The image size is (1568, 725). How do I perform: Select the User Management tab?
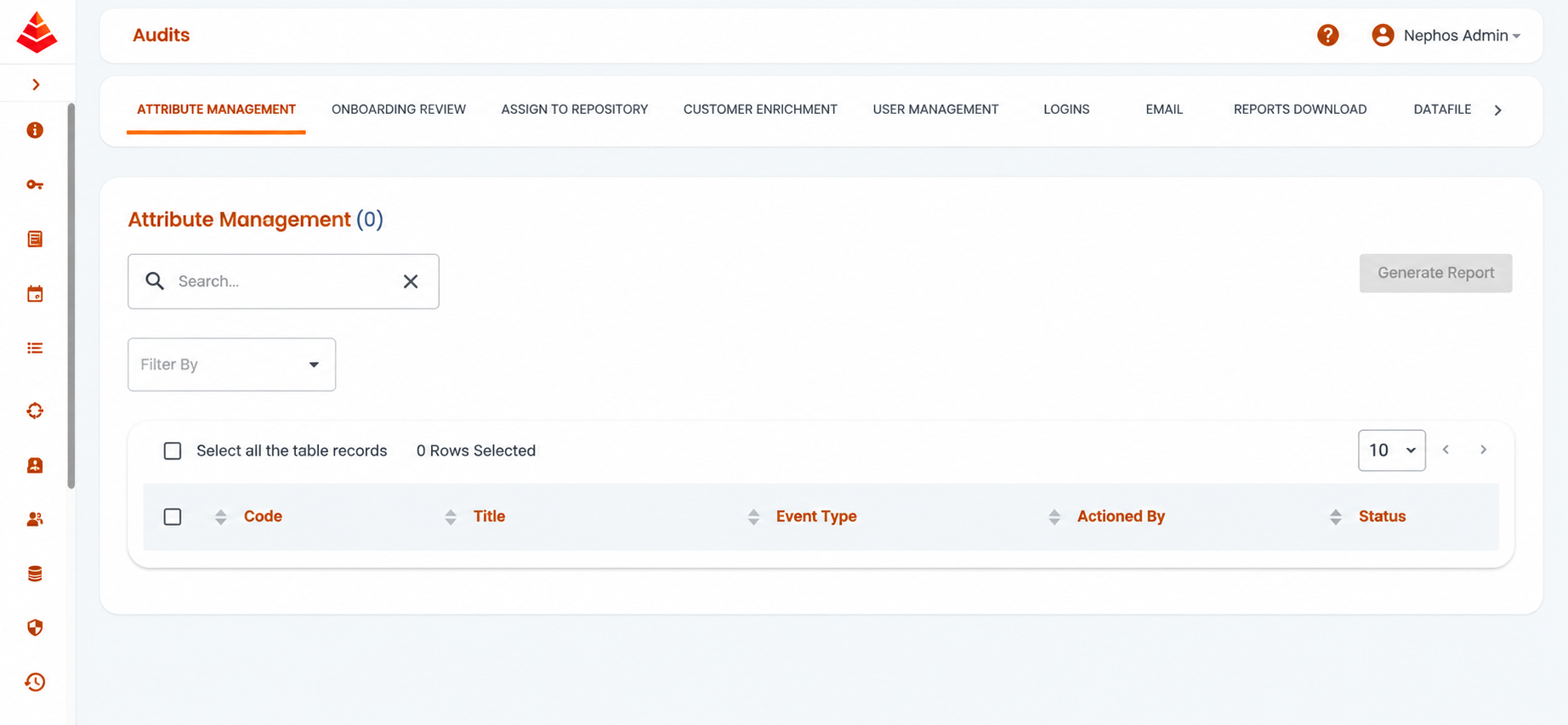[935, 110]
